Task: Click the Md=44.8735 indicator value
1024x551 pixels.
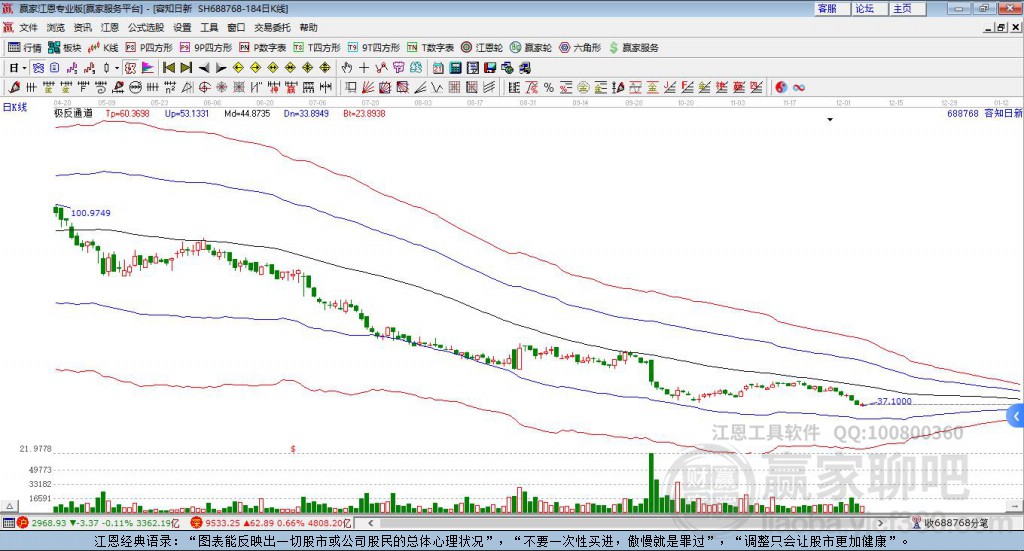Action: 247,113
